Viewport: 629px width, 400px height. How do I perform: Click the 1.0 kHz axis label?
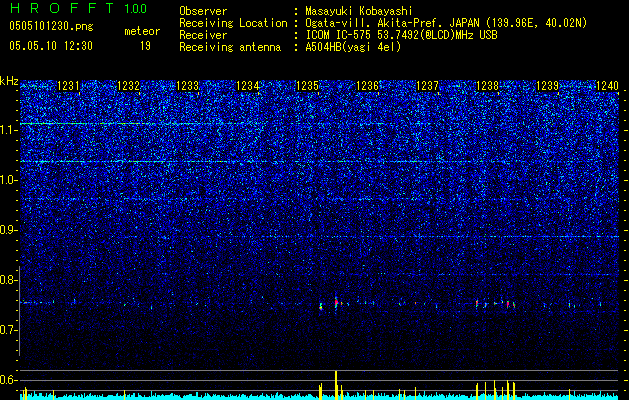[8, 180]
